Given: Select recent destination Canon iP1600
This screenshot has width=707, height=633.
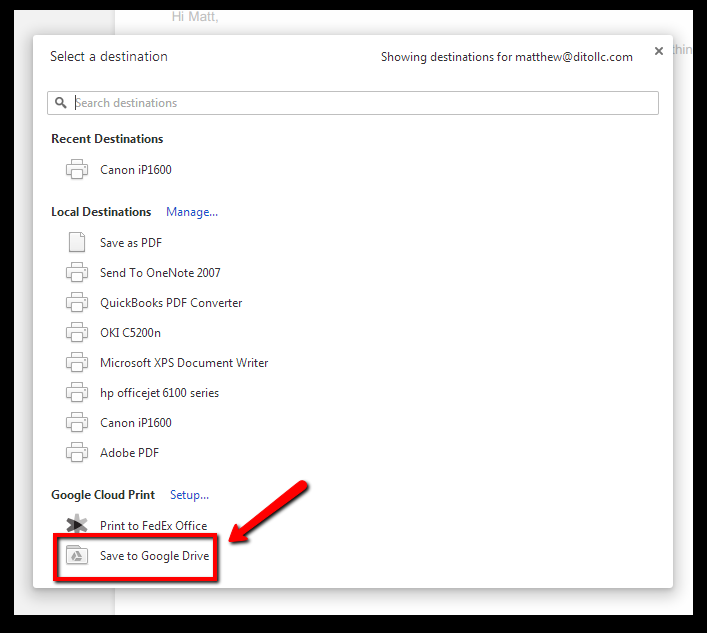Looking at the screenshot, I should [136, 170].
